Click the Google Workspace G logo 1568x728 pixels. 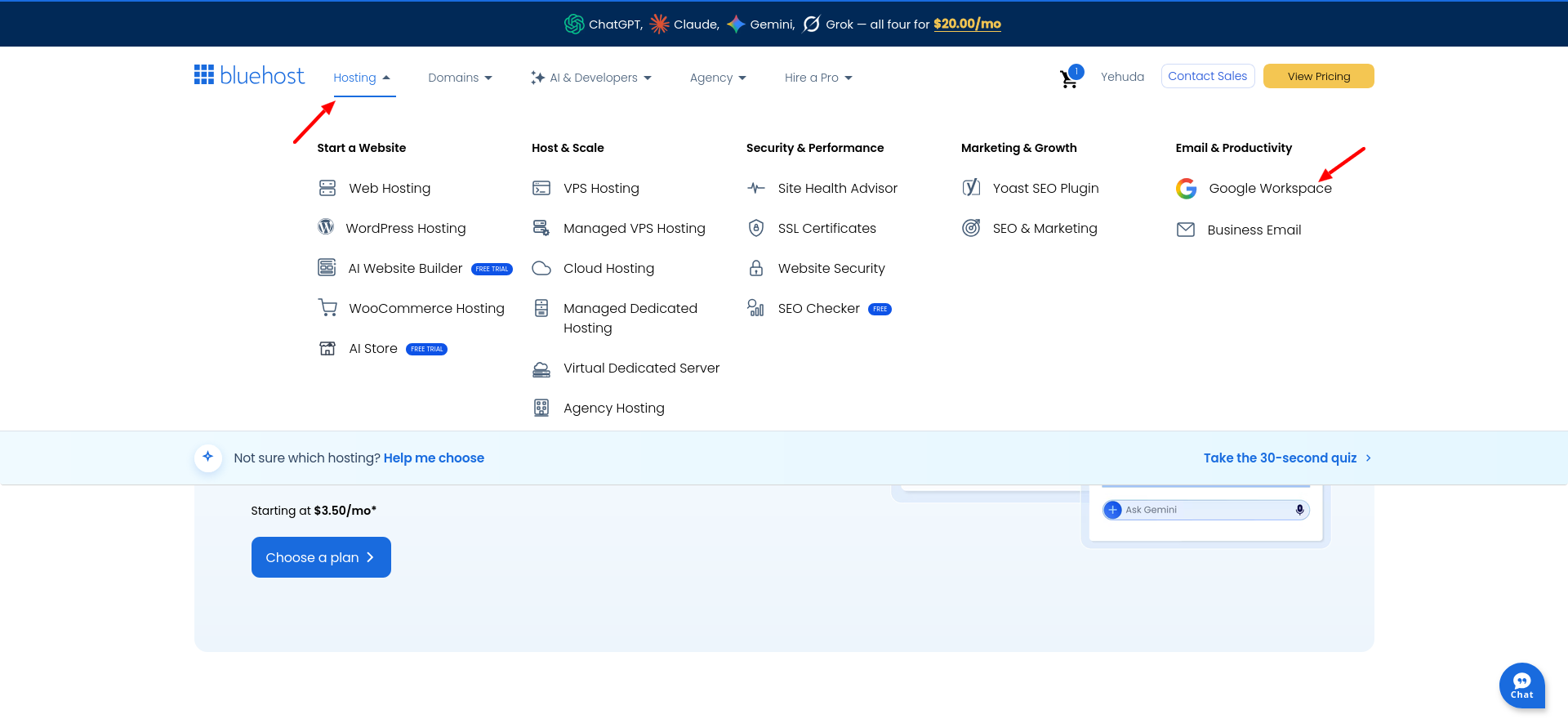click(1187, 189)
